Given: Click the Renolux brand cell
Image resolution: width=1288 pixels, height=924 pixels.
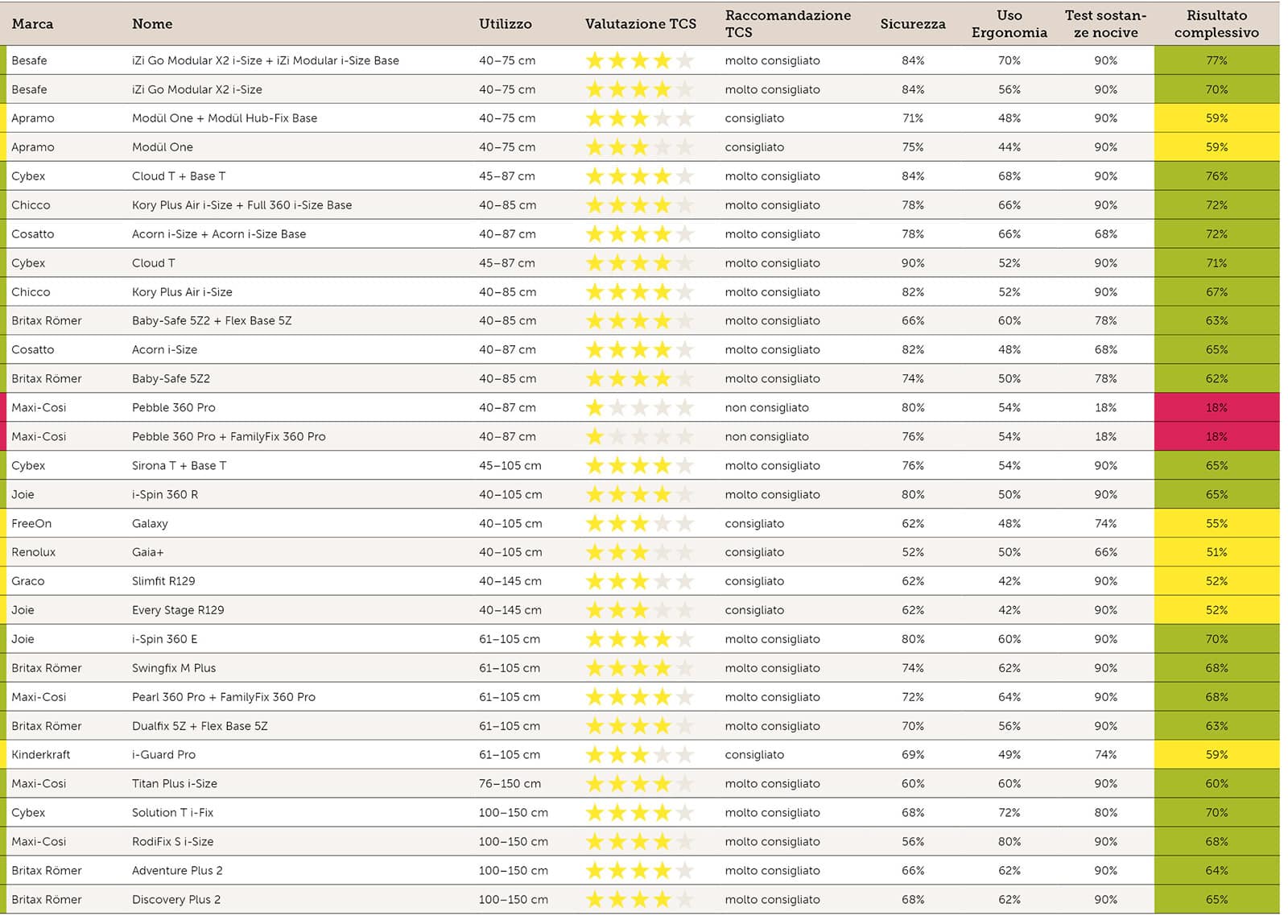Looking at the screenshot, I should pos(34,552).
